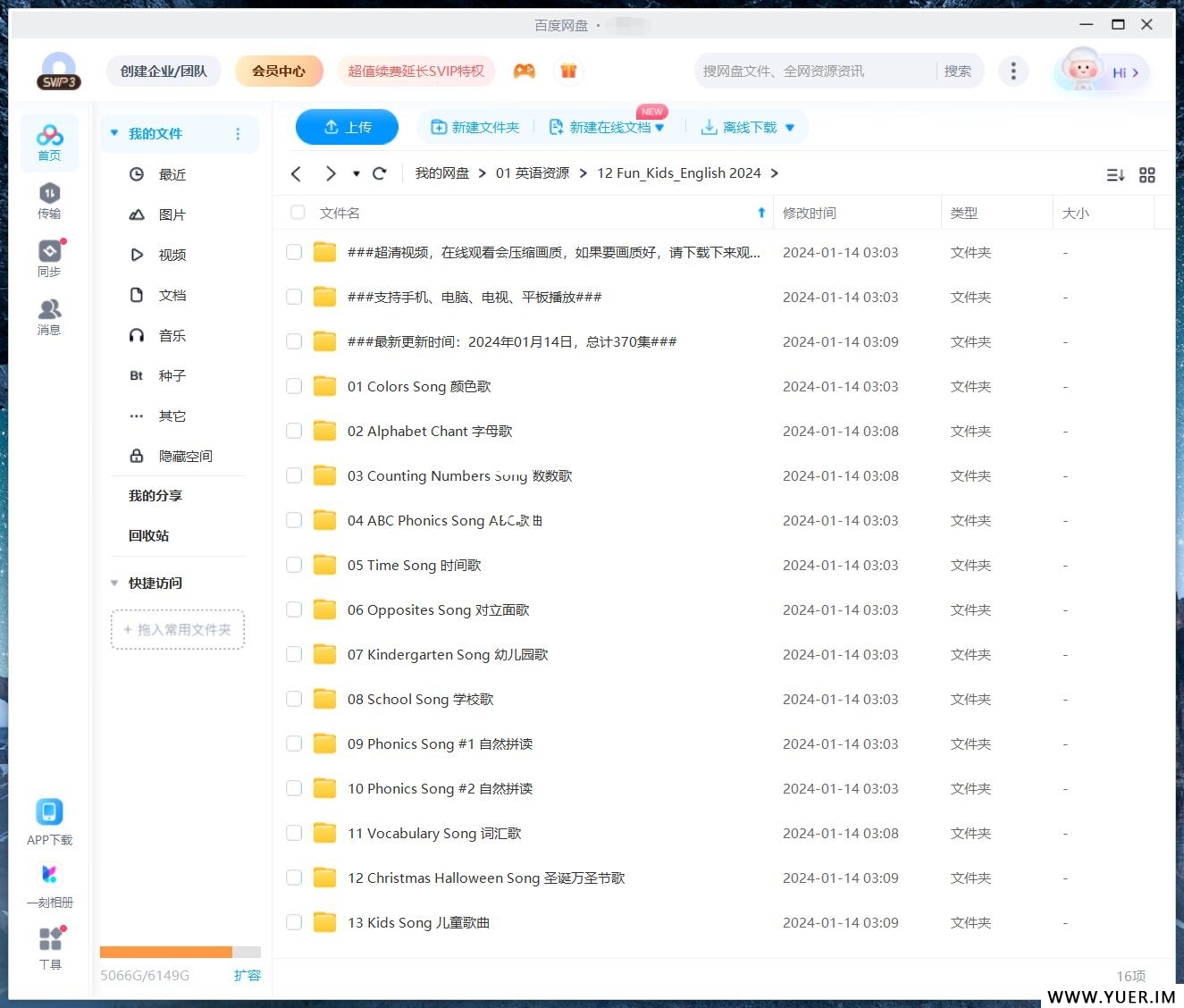Open 回收站 from the left panel

pos(149,535)
